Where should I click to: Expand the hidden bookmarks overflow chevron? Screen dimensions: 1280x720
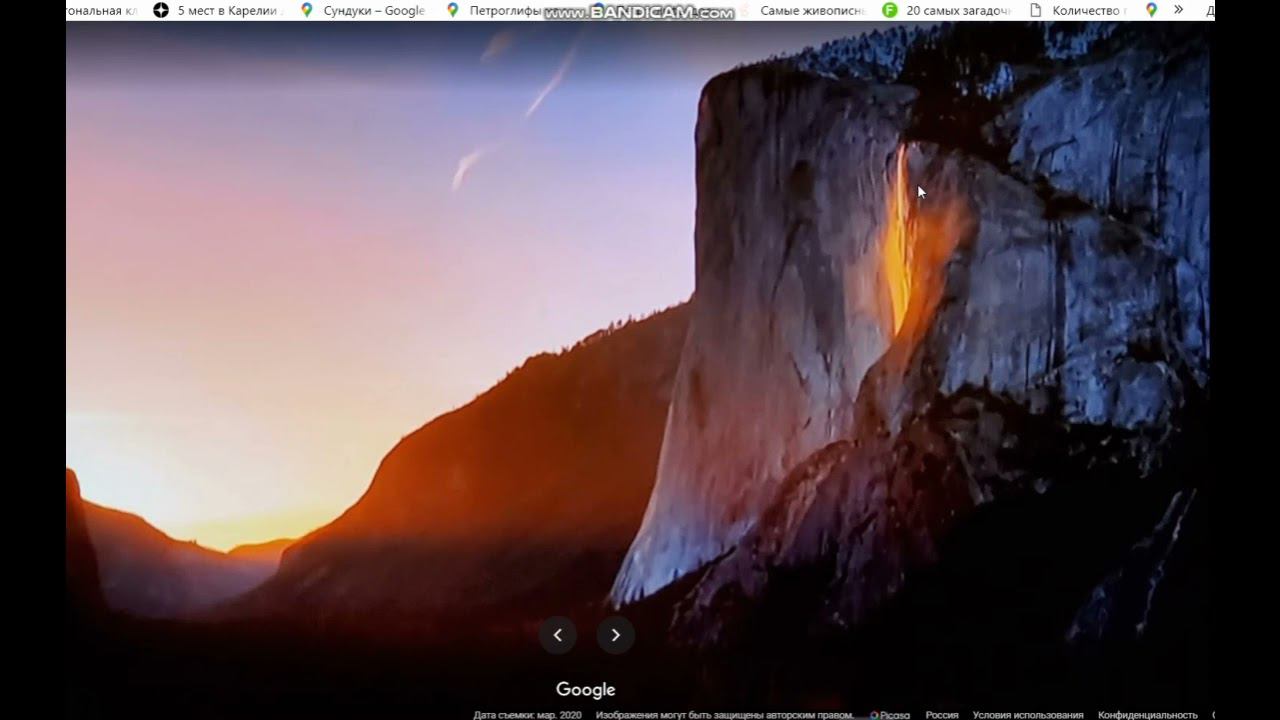1179,10
